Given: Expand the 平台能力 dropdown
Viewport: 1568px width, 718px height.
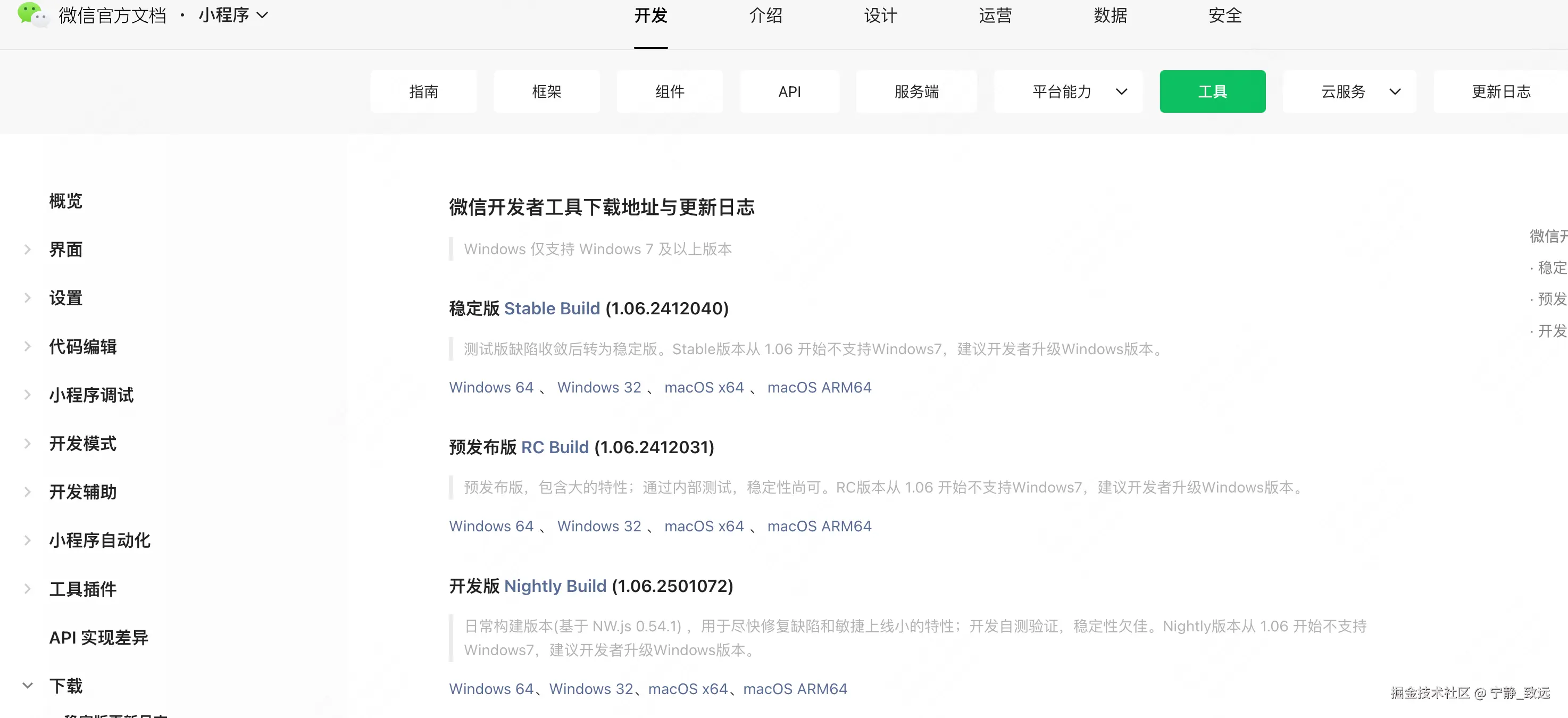Looking at the screenshot, I should 1068,92.
